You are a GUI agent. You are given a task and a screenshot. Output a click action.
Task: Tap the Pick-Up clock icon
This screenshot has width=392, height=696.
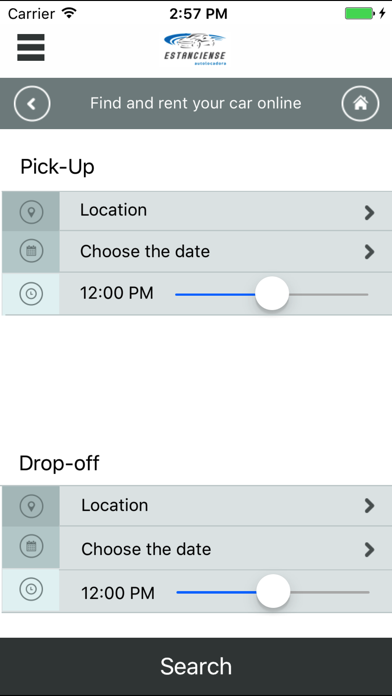pyautogui.click(x=31, y=293)
